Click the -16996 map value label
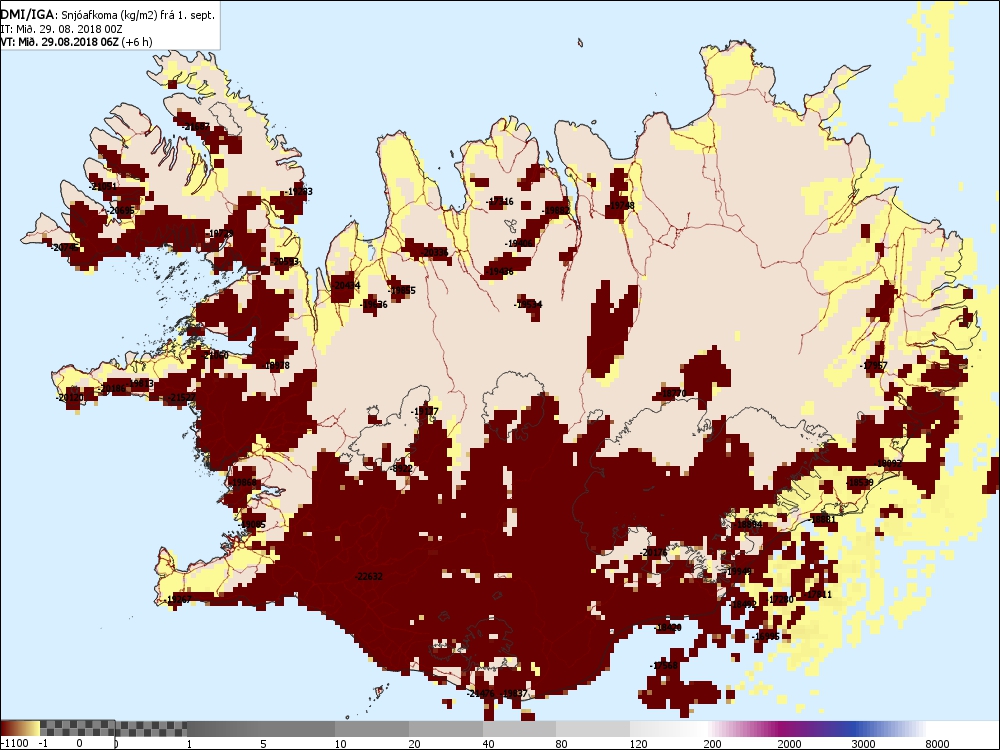 coord(765,636)
